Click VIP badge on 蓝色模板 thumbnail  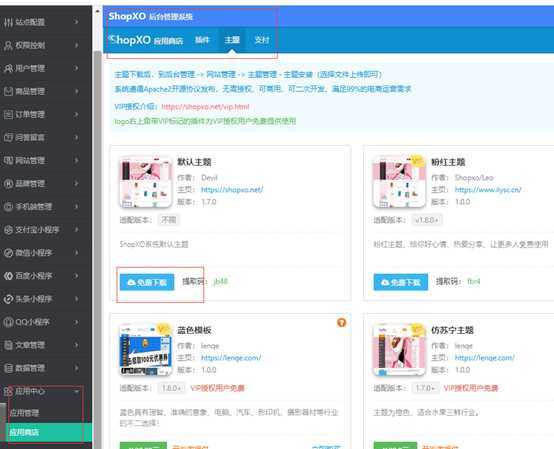(163, 329)
